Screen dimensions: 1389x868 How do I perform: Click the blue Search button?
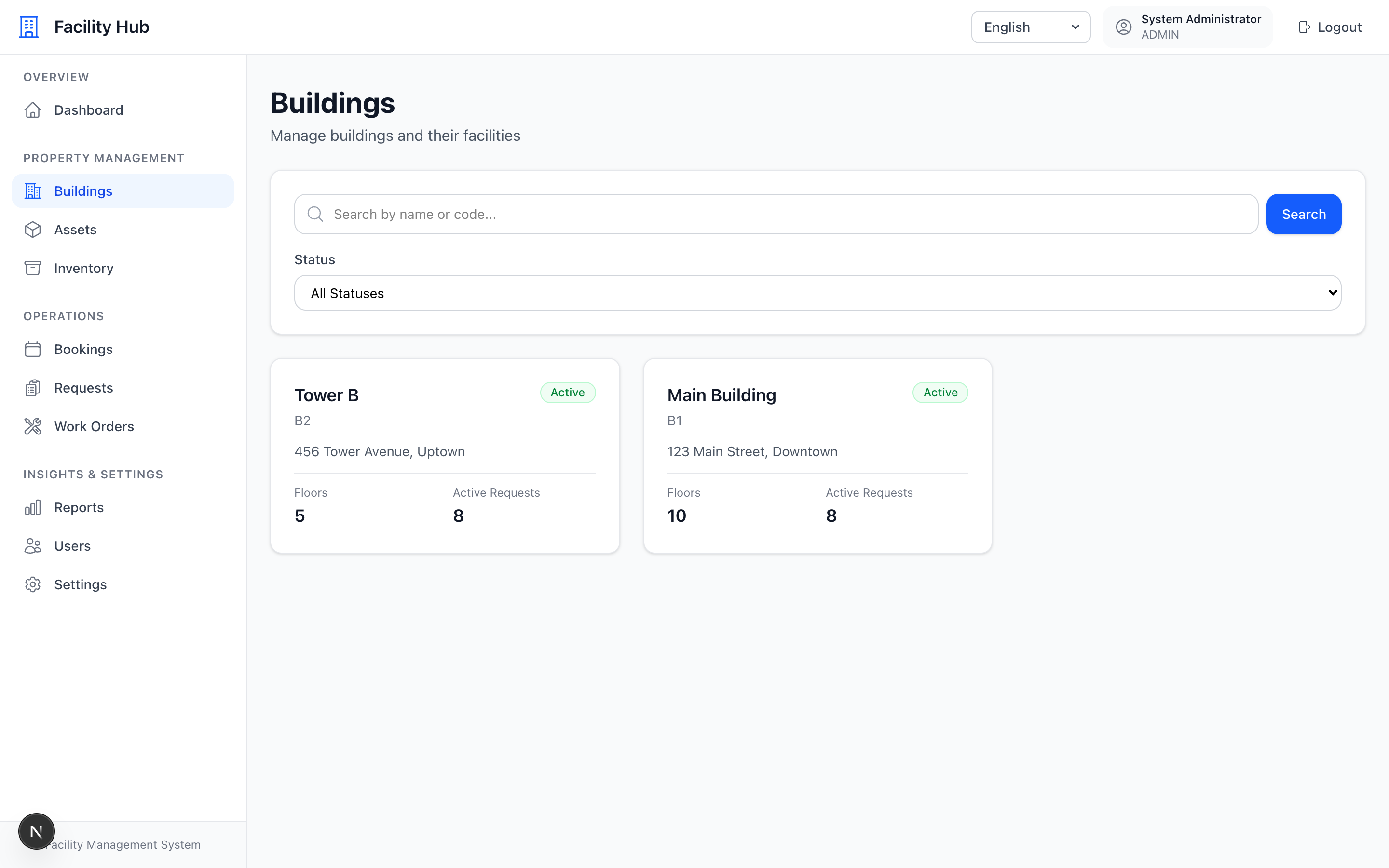[x=1304, y=214]
